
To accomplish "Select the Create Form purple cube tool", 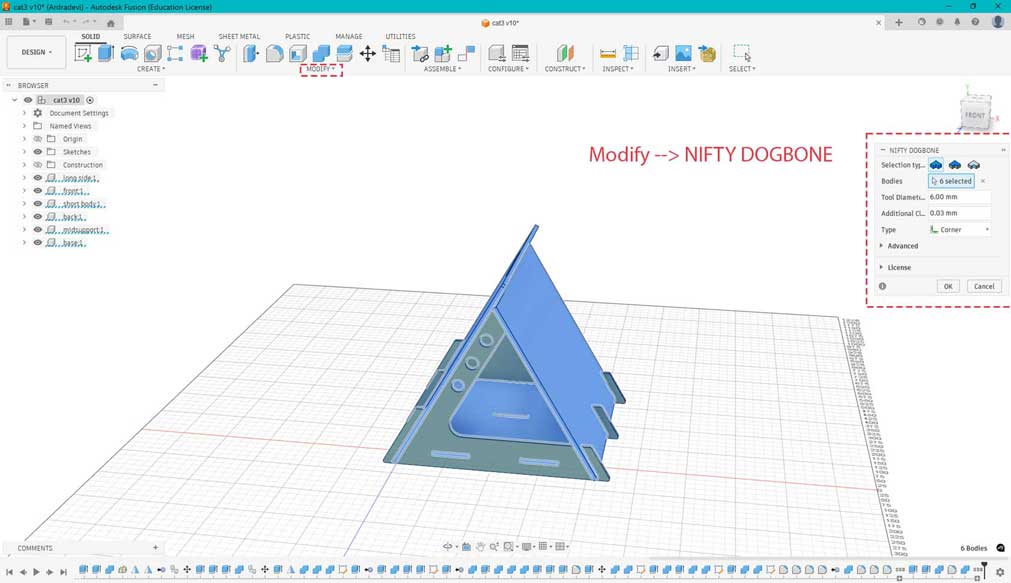I will coord(199,53).
